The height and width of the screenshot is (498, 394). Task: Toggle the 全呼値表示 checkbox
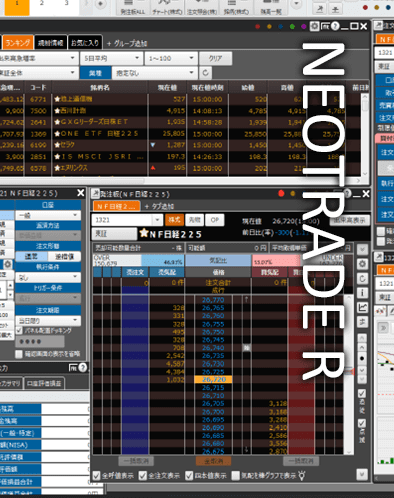[96, 476]
